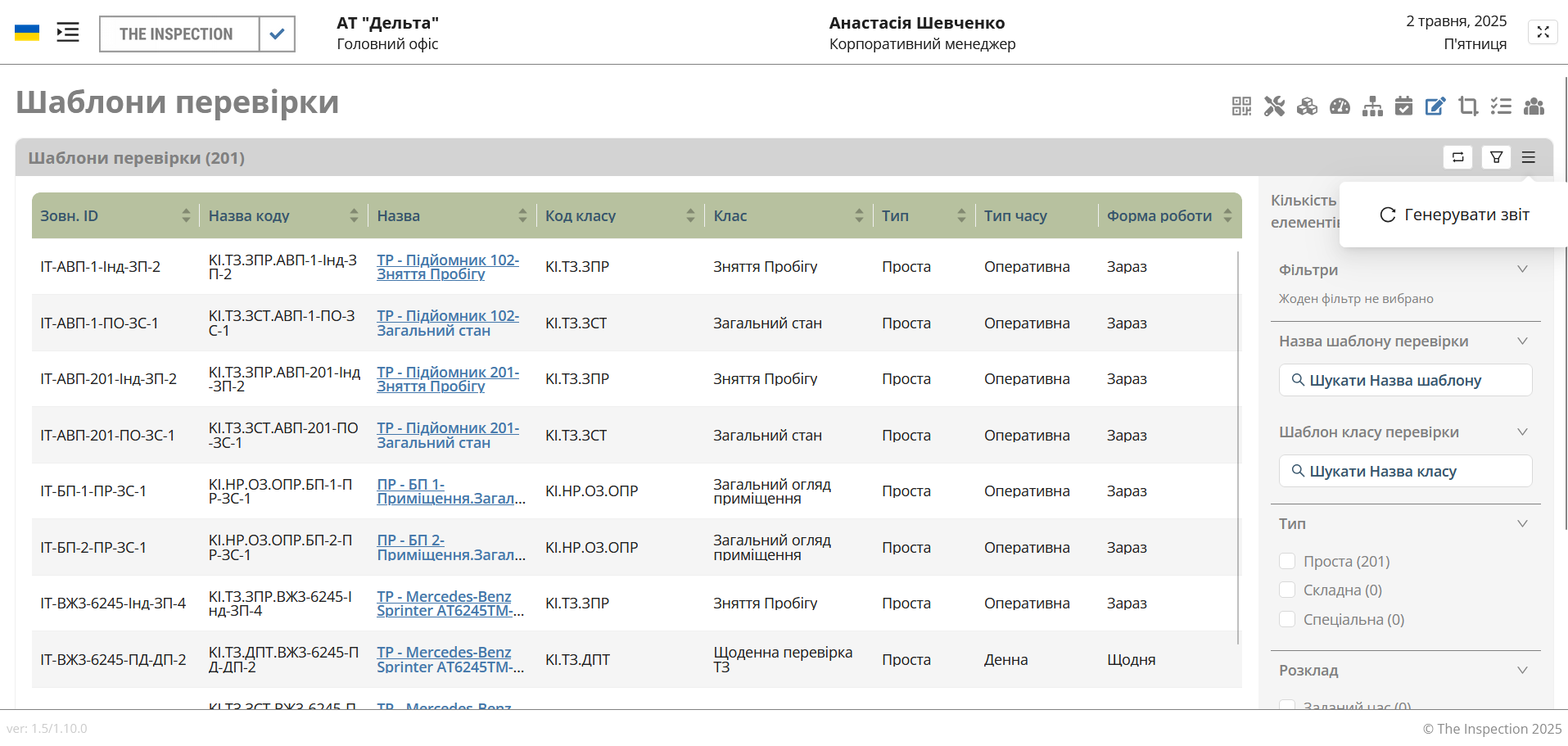Viewport: 1568px width, 746px height.
Task: Select Генерувати звіт from the menu
Action: coord(1454,215)
